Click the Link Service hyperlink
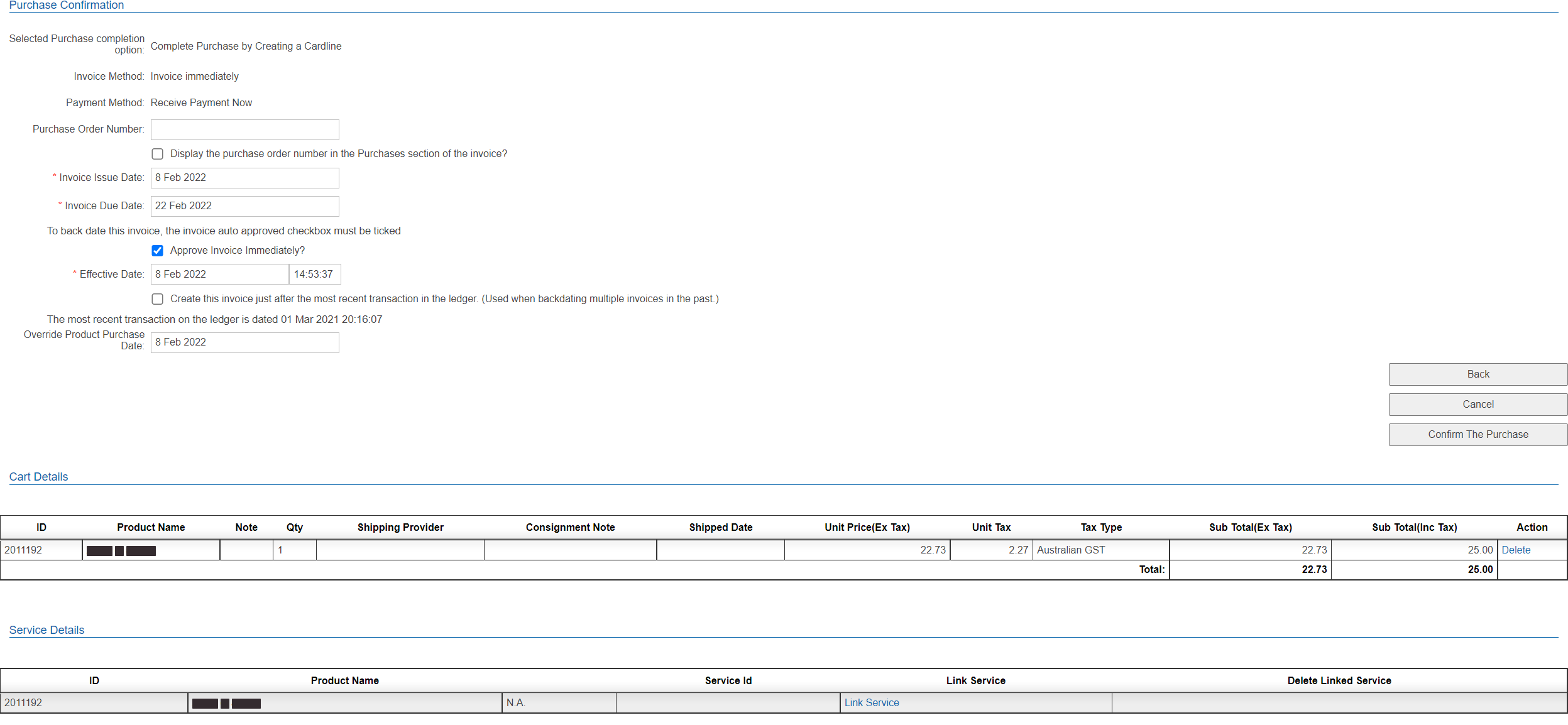The image size is (1568, 725). pos(871,703)
